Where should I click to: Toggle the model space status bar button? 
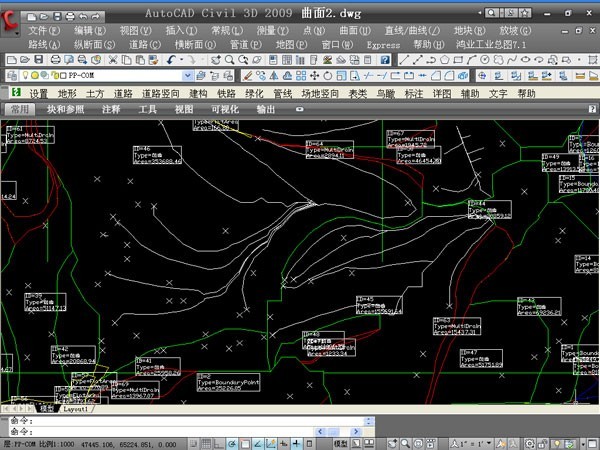click(340, 442)
